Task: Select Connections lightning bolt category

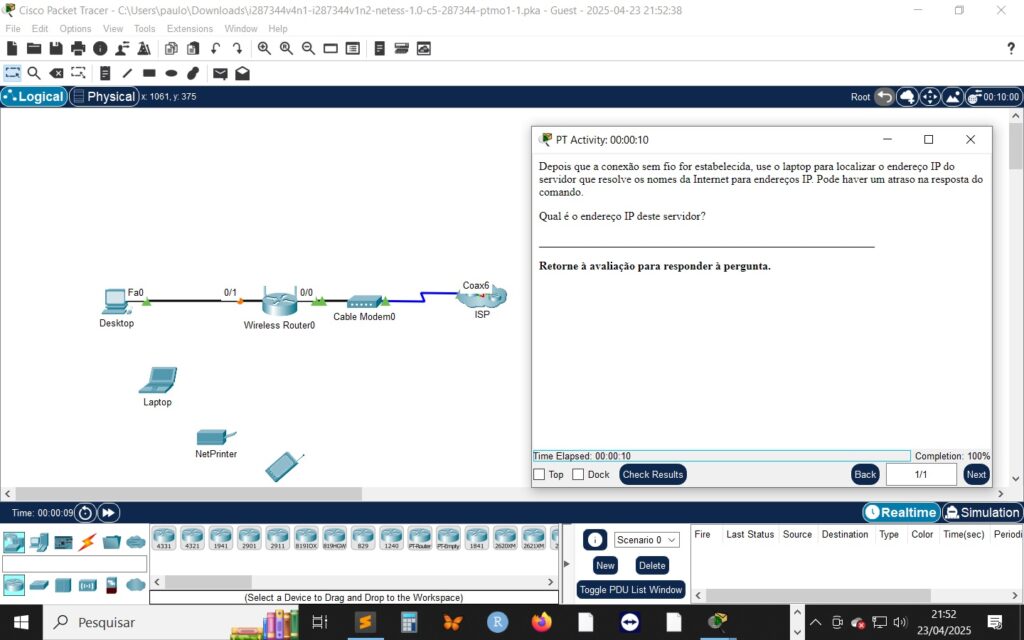Action: 87,541
